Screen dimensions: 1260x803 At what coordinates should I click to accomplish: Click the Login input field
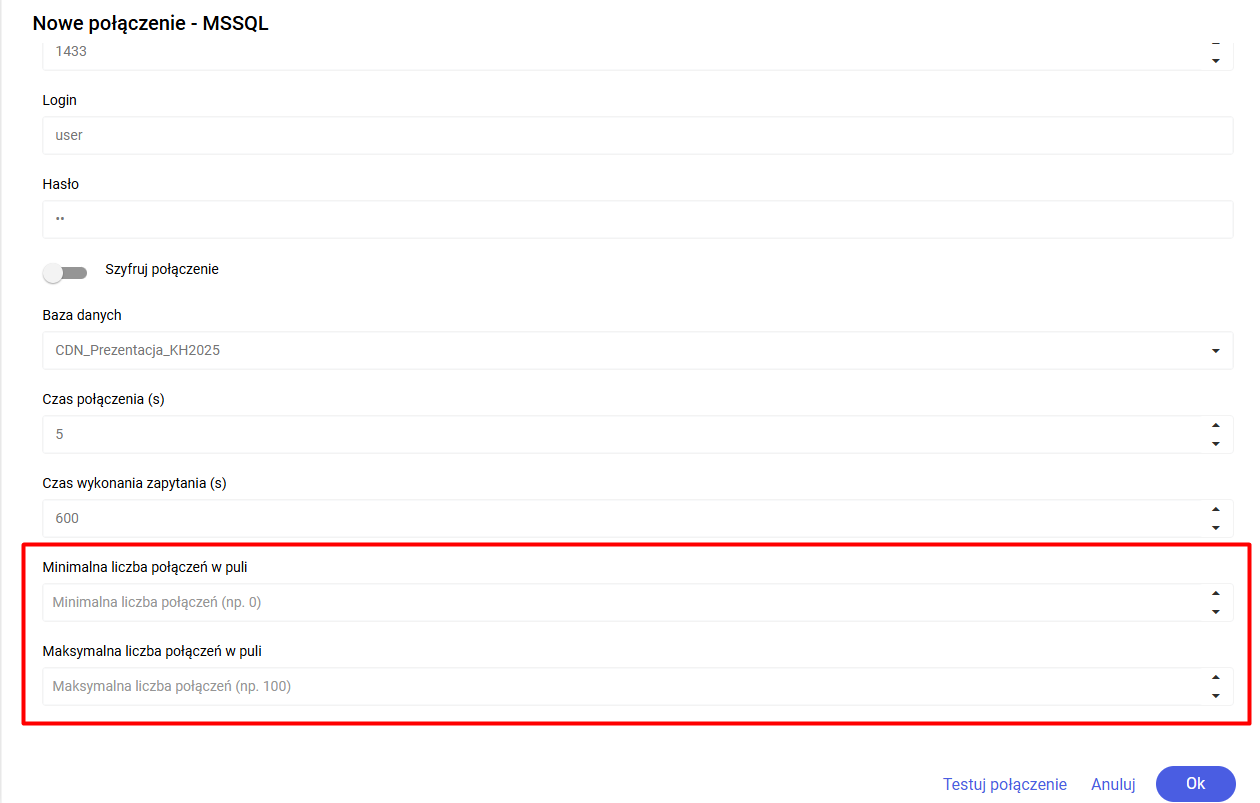click(637, 135)
